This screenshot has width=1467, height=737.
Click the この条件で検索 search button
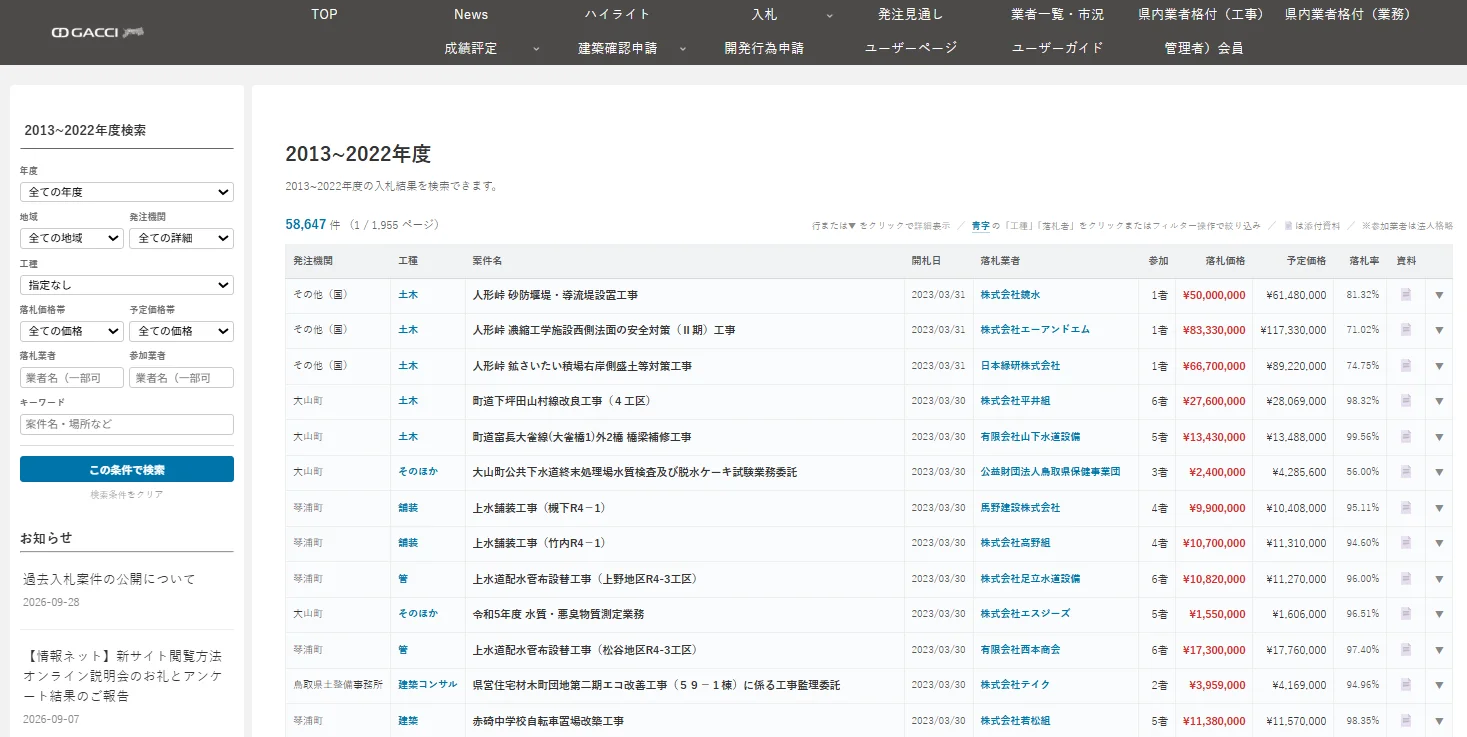[x=127, y=469]
